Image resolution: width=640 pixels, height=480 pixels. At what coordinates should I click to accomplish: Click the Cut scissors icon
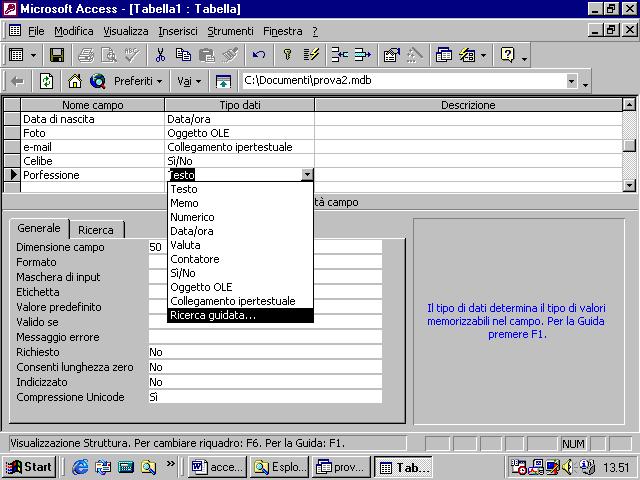[x=160, y=55]
